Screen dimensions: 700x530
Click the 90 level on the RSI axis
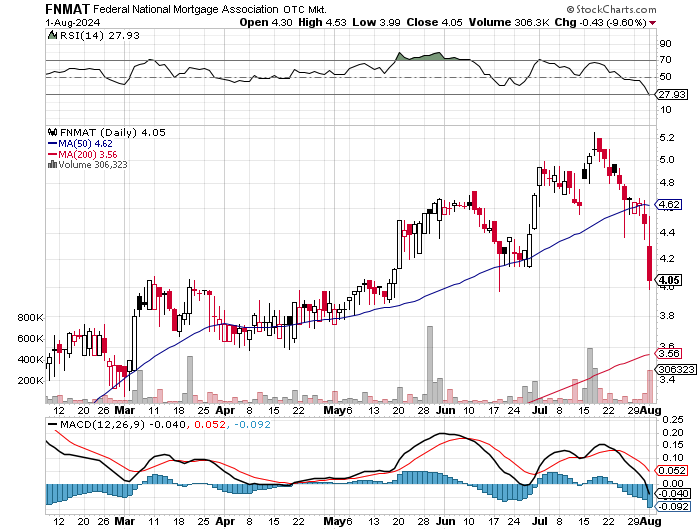pos(665,44)
